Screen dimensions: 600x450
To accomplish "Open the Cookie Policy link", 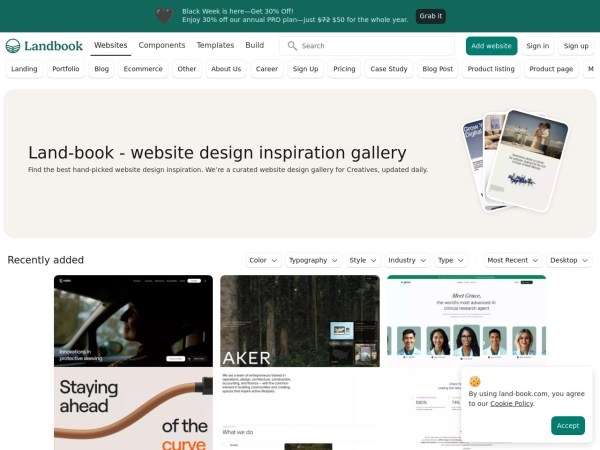I will [x=512, y=403].
